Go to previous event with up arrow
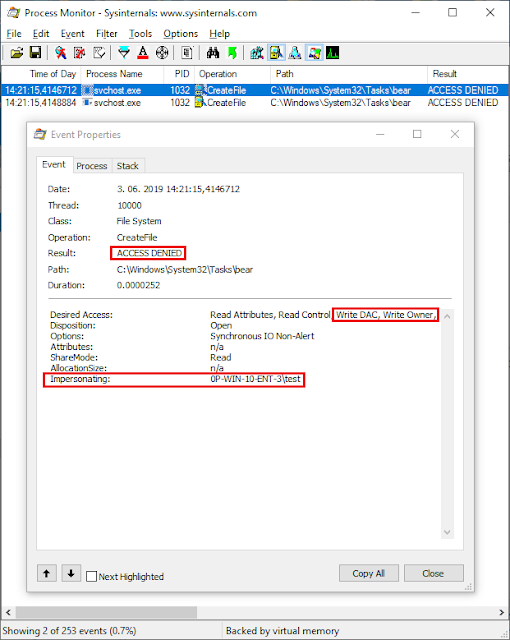510x640 pixels. click(47, 573)
